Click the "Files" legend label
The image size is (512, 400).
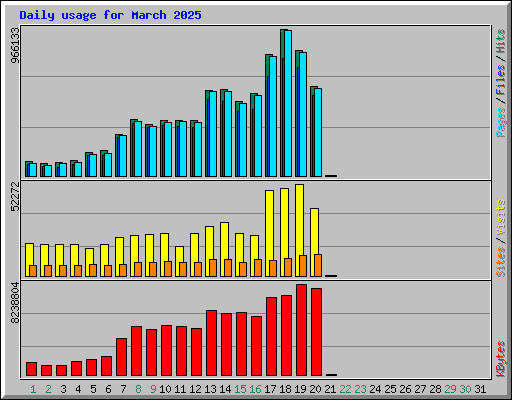click(500, 80)
